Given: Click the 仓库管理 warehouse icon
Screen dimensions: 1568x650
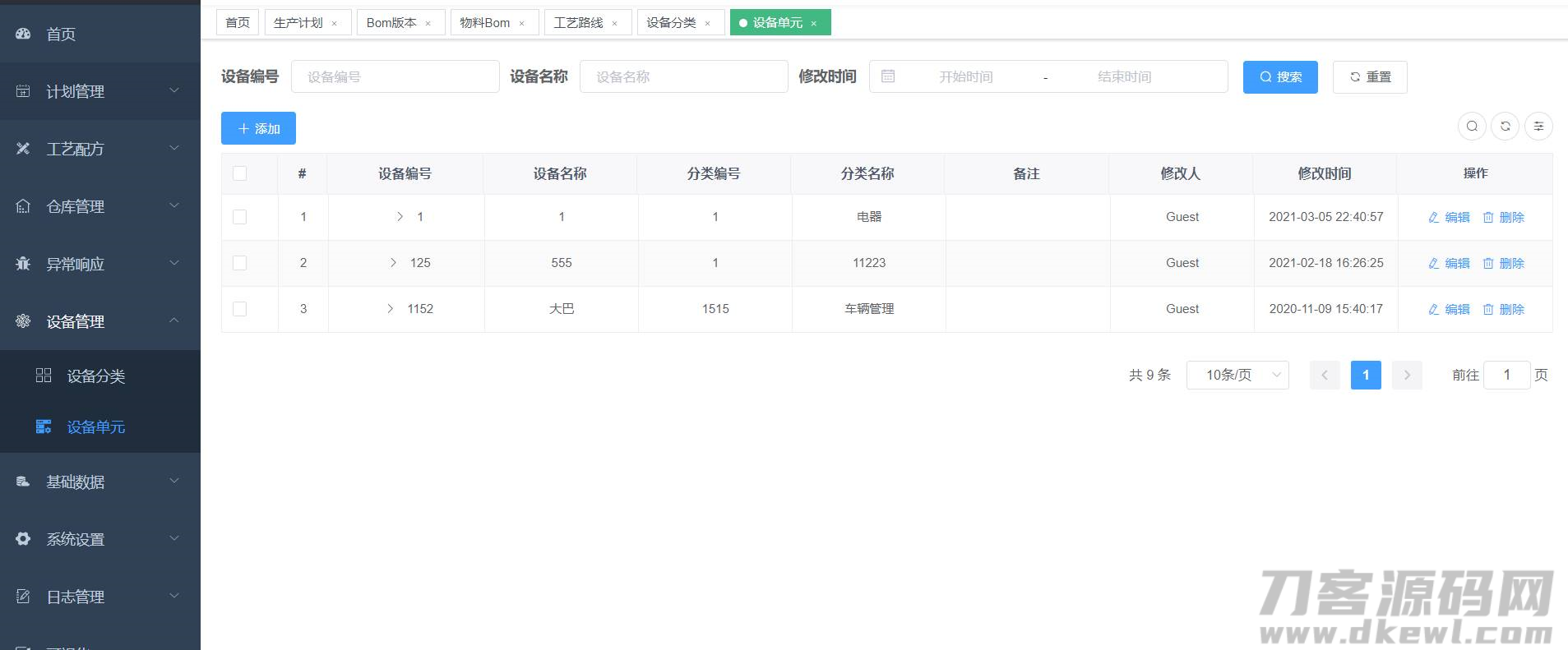Looking at the screenshot, I should 23,206.
